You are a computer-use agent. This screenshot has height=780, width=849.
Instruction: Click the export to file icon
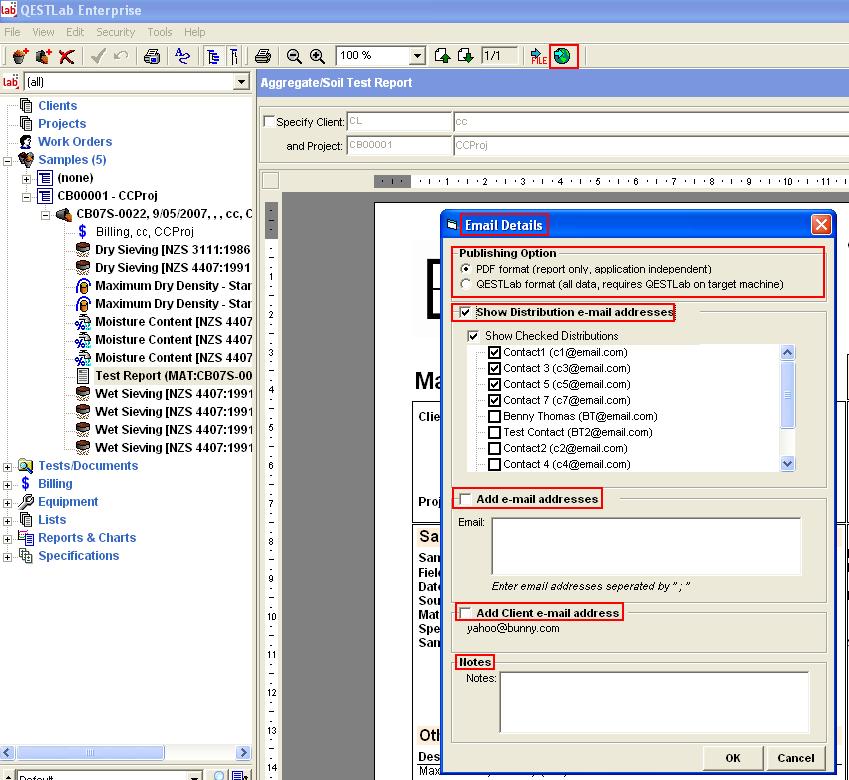[539, 56]
